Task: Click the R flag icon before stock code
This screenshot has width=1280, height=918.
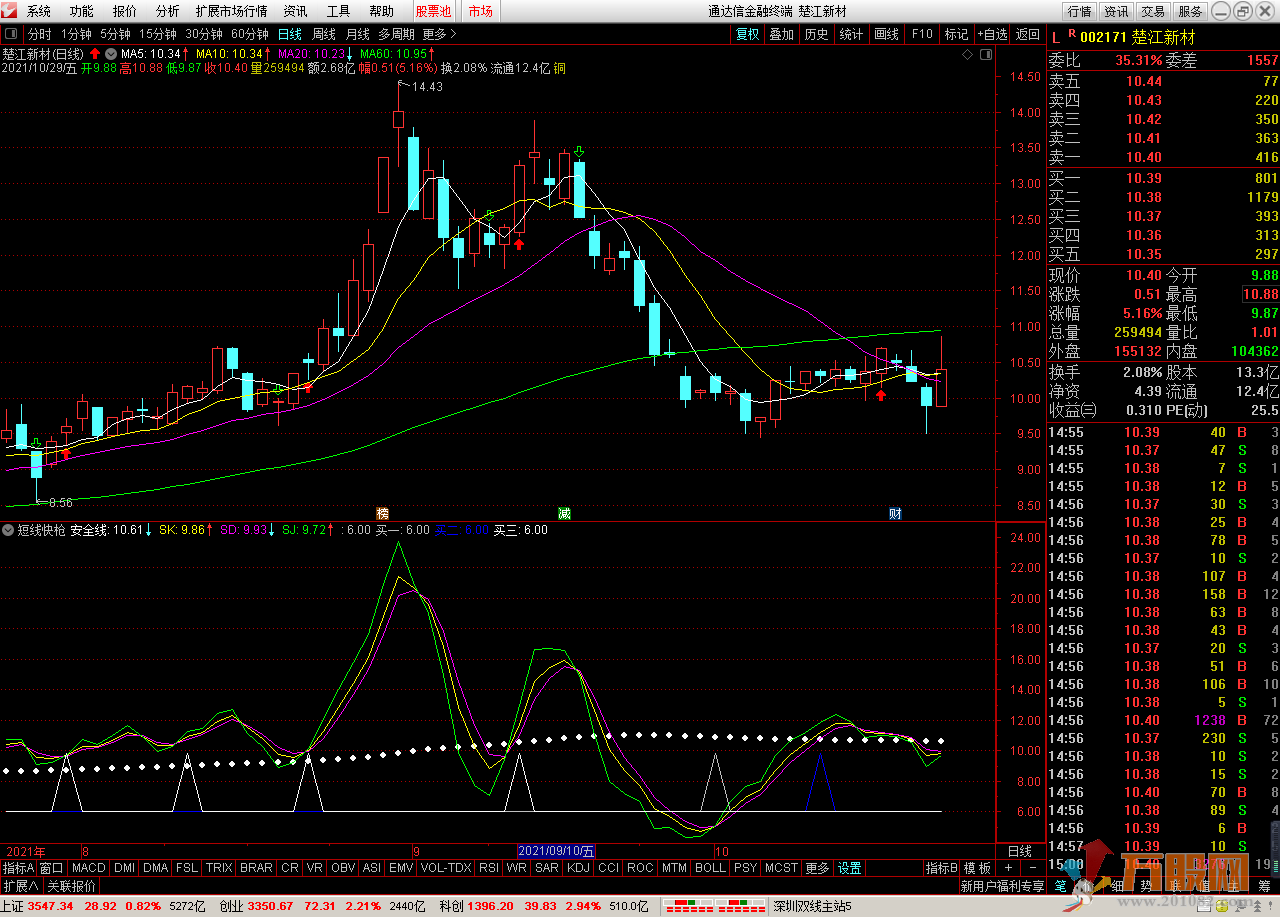Action: click(1072, 35)
